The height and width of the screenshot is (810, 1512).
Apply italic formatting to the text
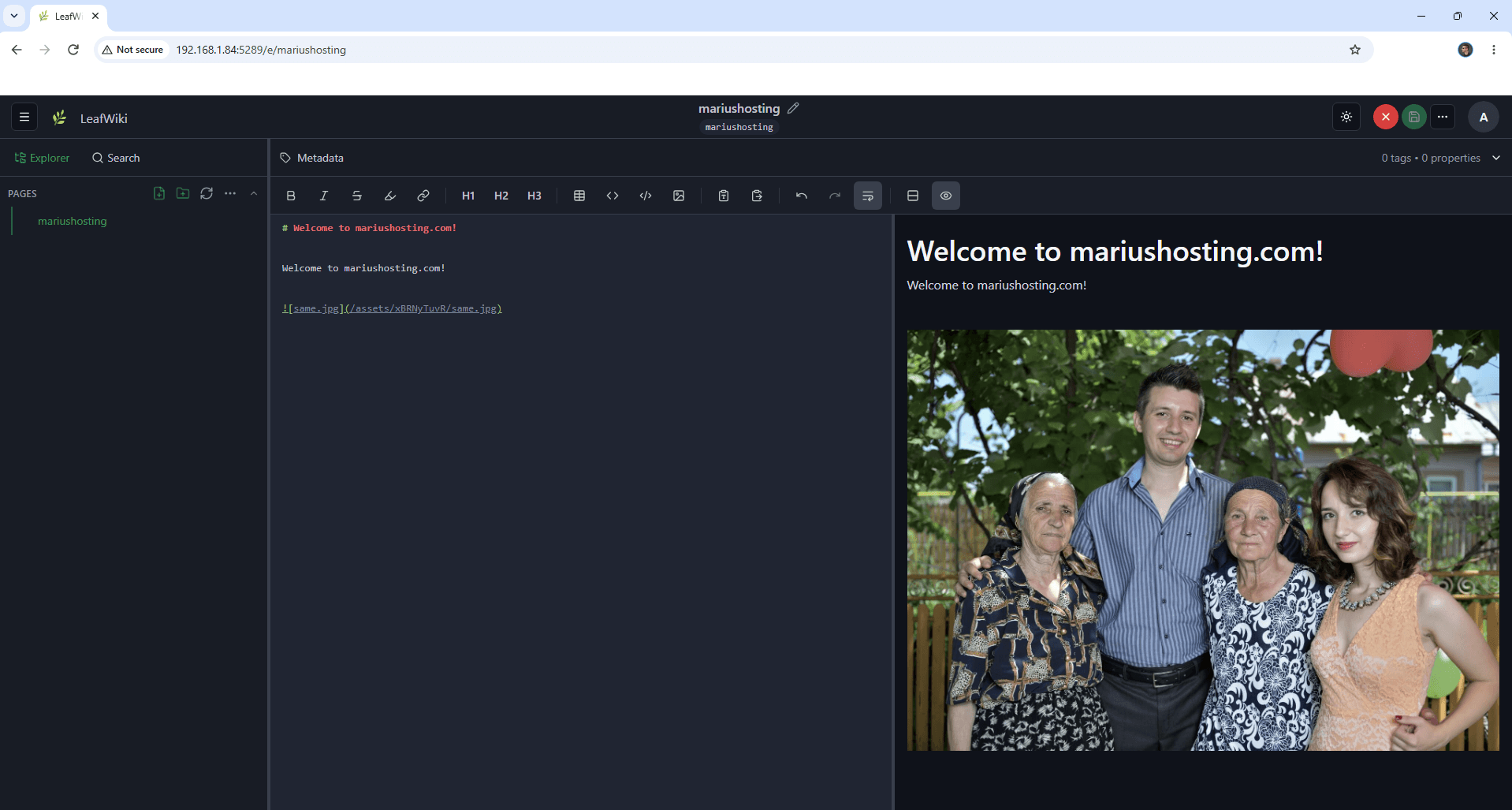[324, 196]
